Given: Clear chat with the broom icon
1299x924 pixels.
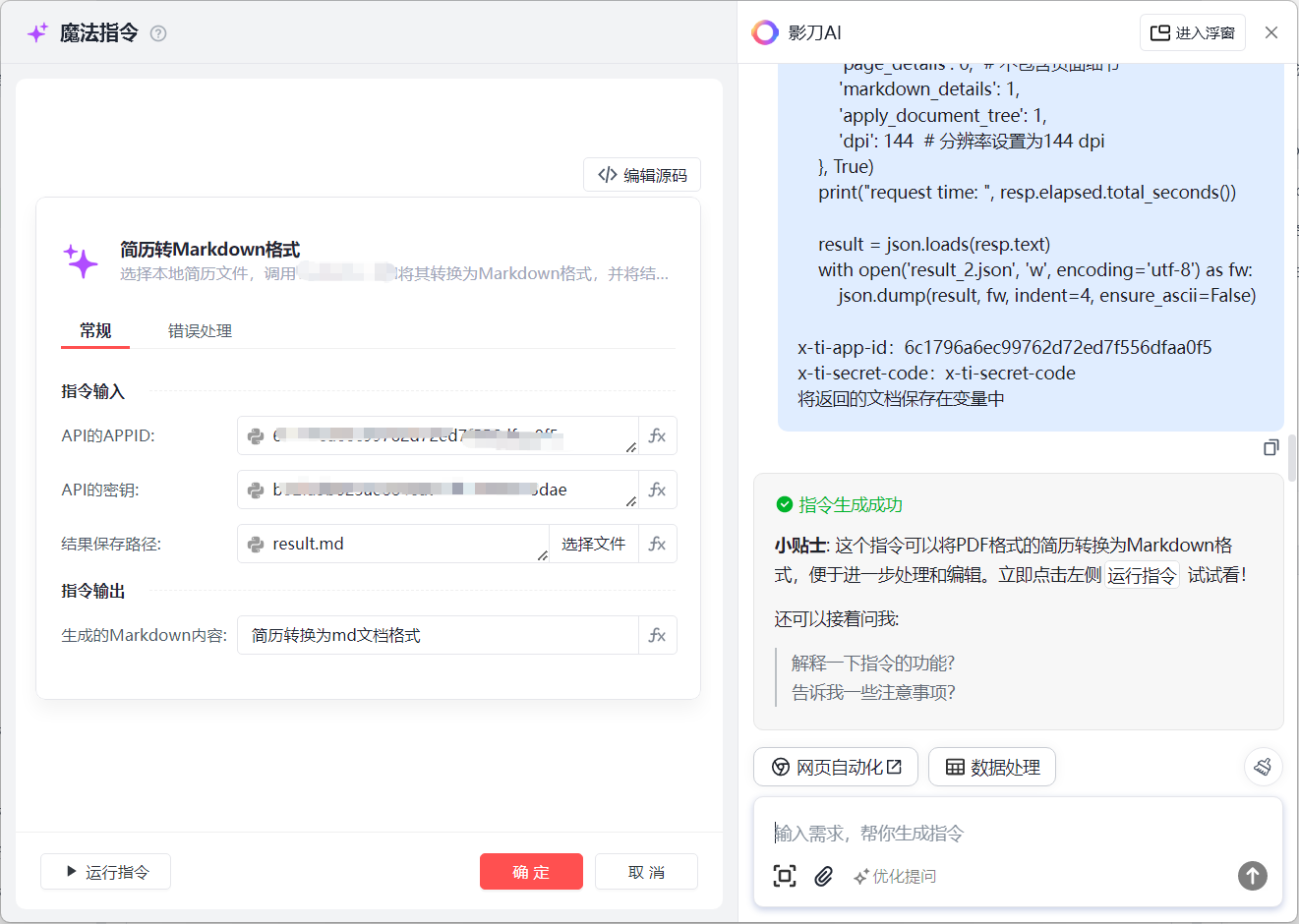Looking at the screenshot, I should (x=1263, y=767).
